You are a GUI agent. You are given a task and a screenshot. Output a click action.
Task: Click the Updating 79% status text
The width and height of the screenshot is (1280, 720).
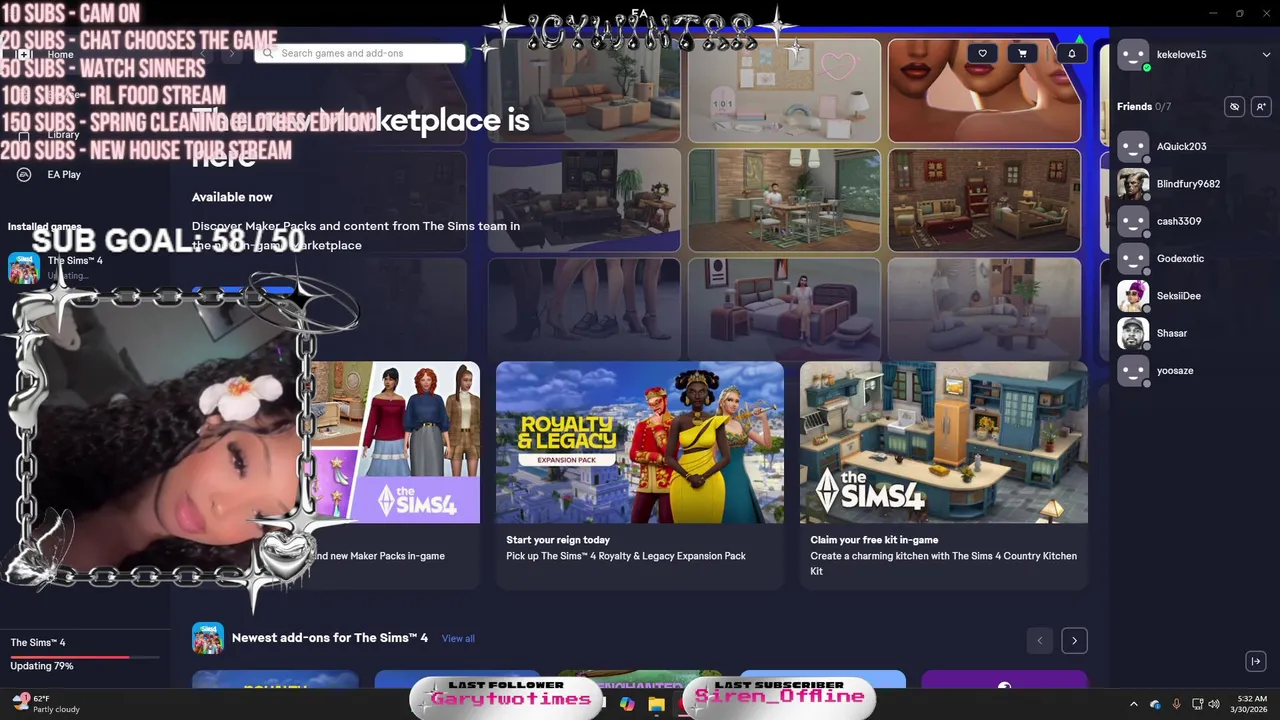42,666
